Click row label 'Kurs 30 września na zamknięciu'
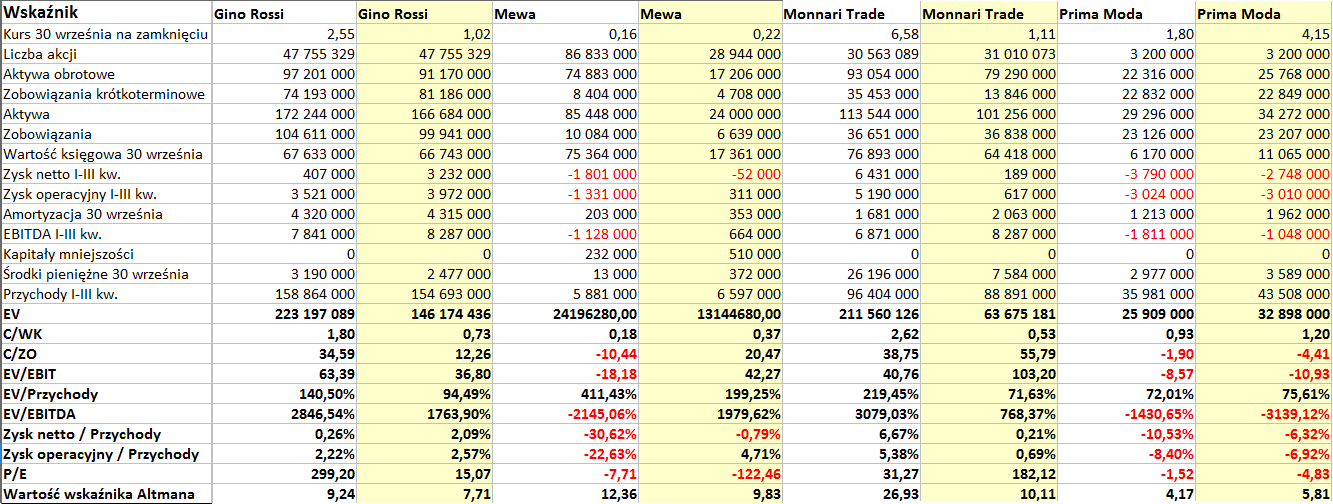Image resolution: width=1333 pixels, height=504 pixels. (106, 34)
